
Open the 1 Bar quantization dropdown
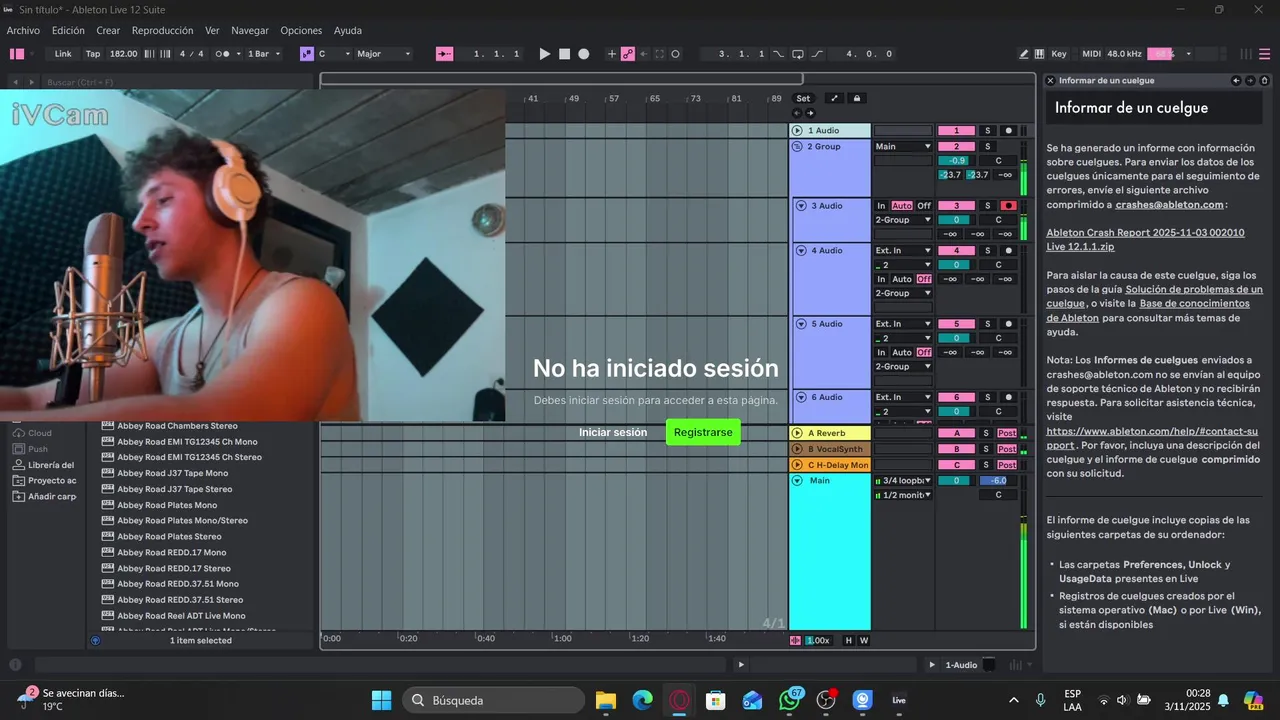coord(264,54)
